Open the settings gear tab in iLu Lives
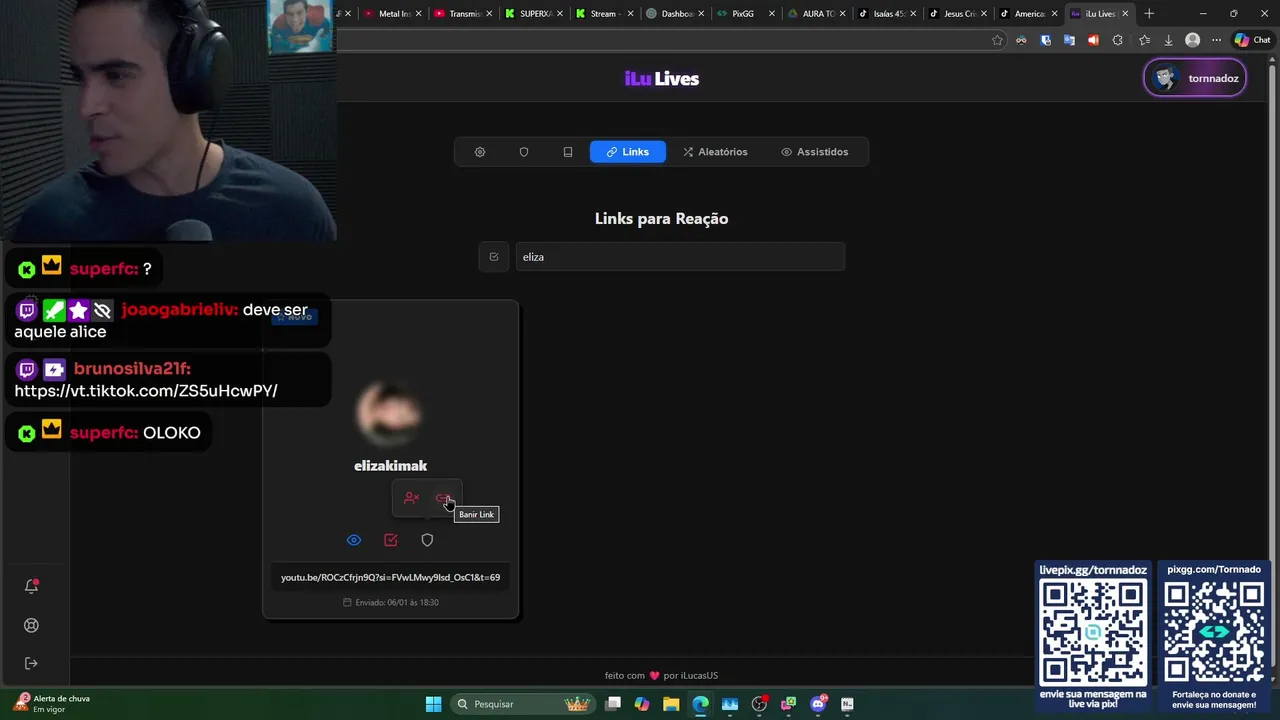 (480, 152)
